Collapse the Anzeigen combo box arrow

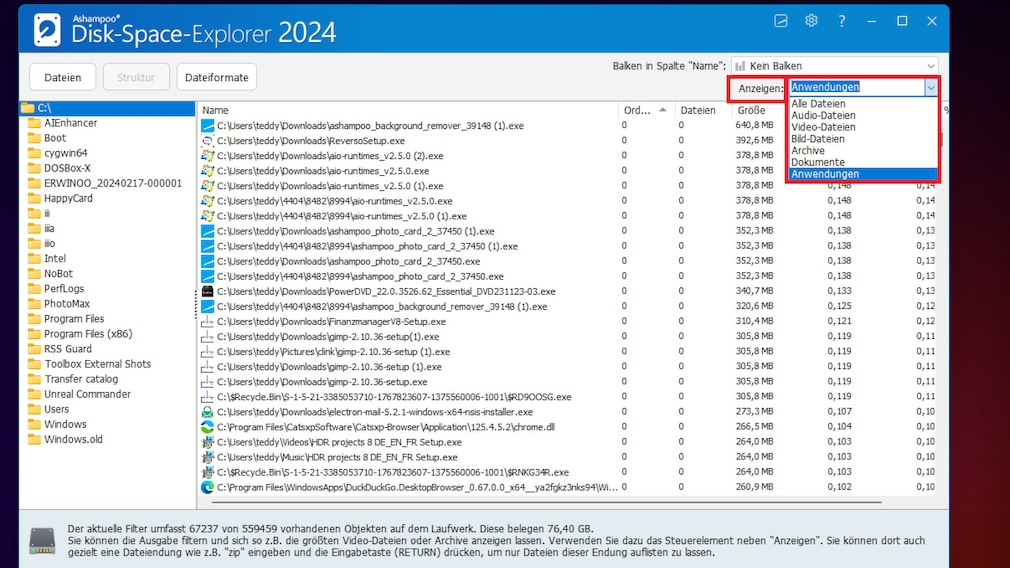[x=930, y=88]
